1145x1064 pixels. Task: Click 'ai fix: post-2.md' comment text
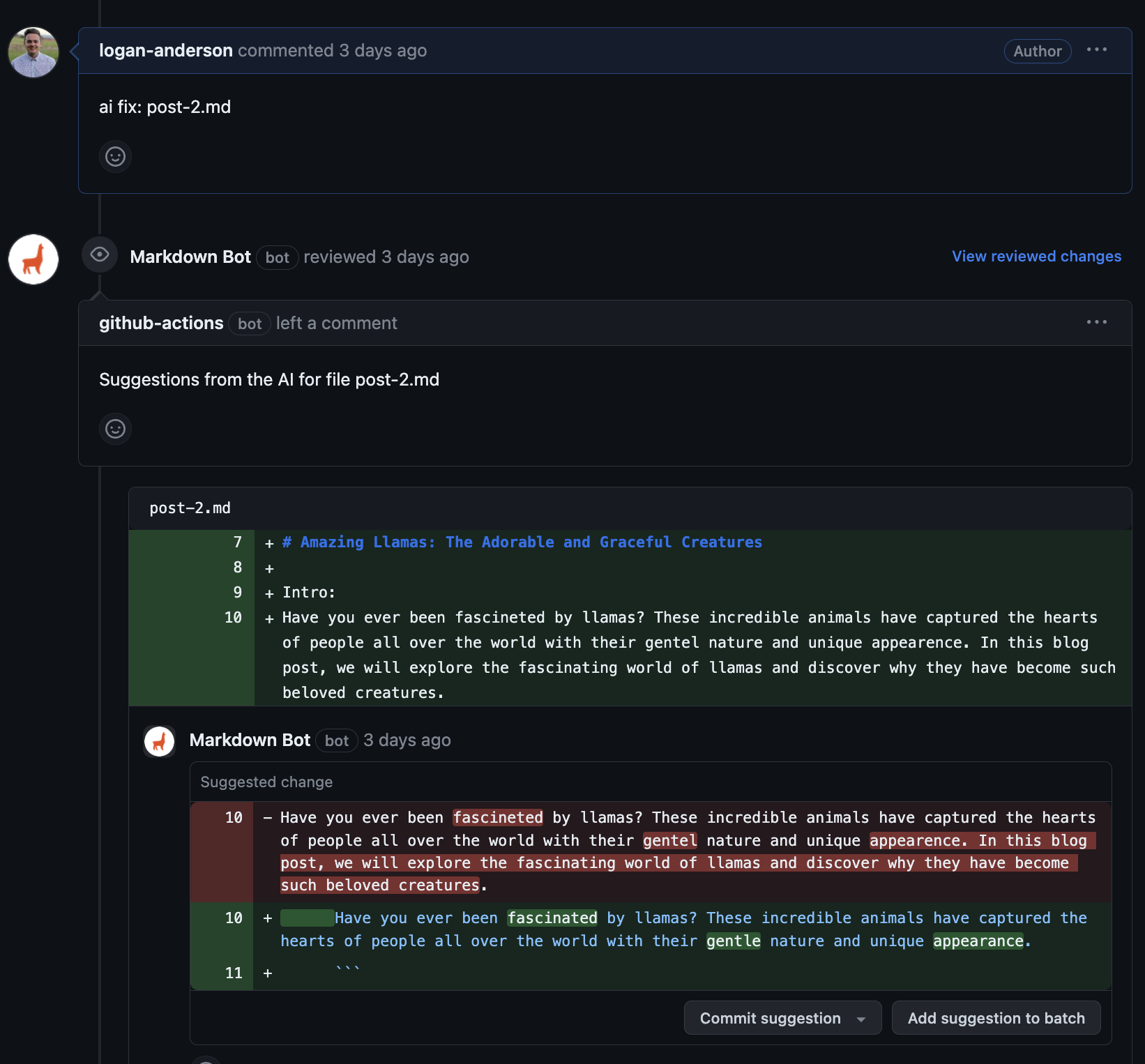point(165,107)
